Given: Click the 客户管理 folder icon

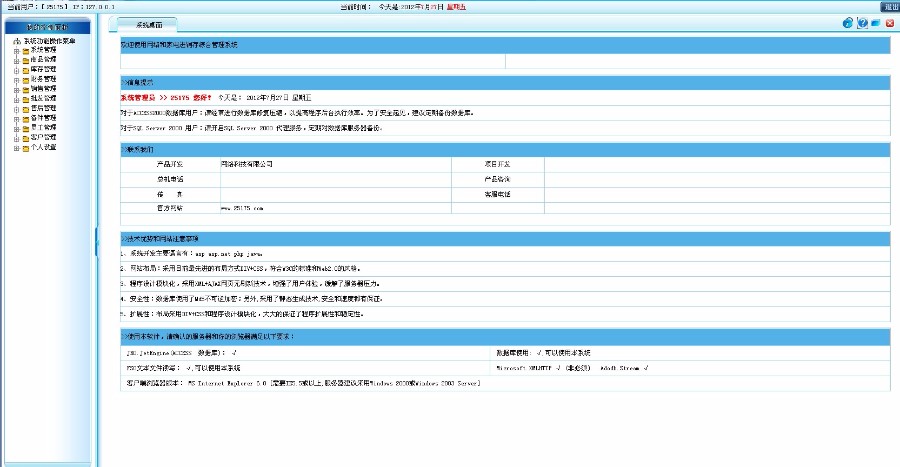Looking at the screenshot, I should [26, 139].
